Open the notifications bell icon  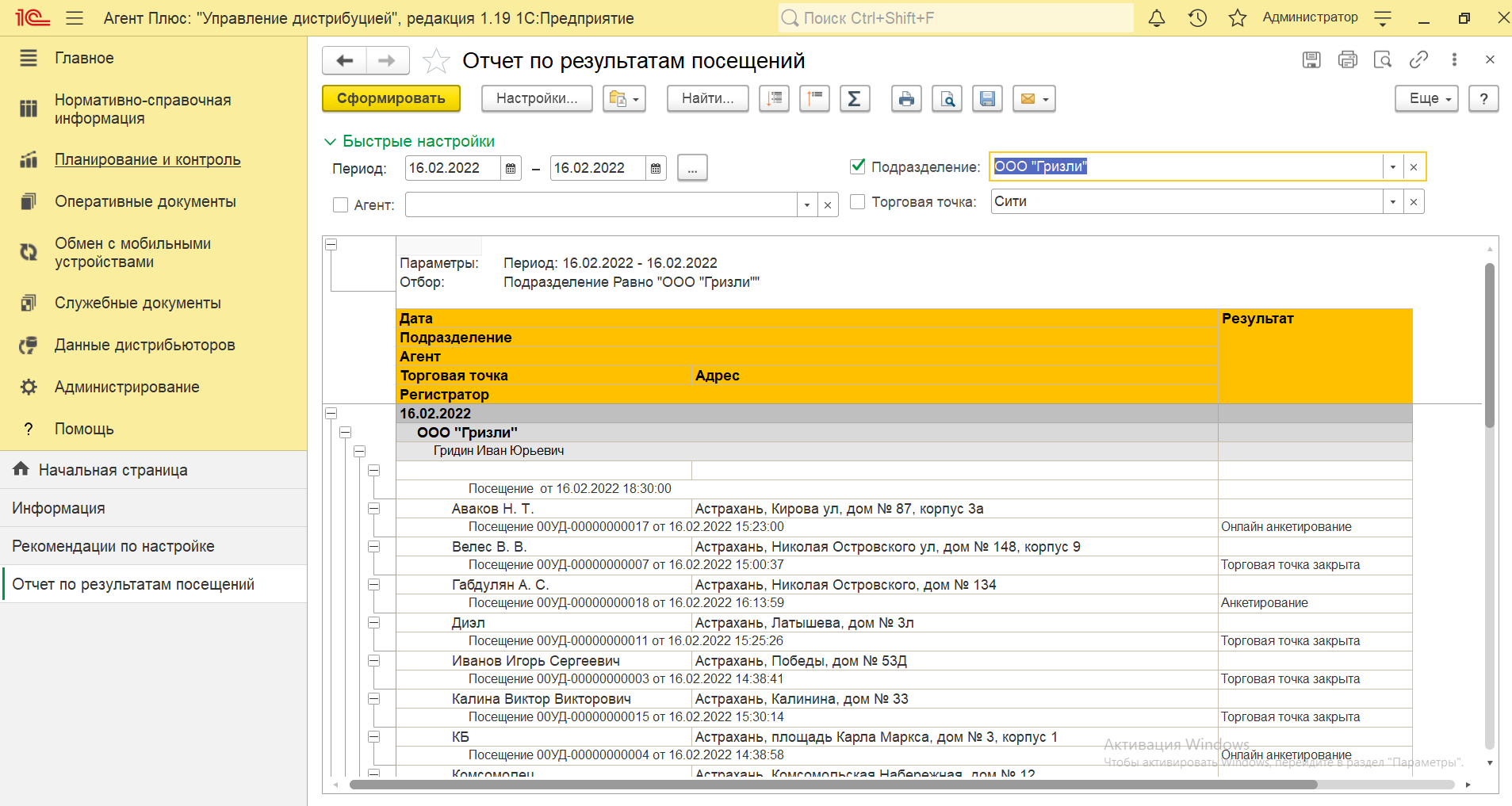1157,18
